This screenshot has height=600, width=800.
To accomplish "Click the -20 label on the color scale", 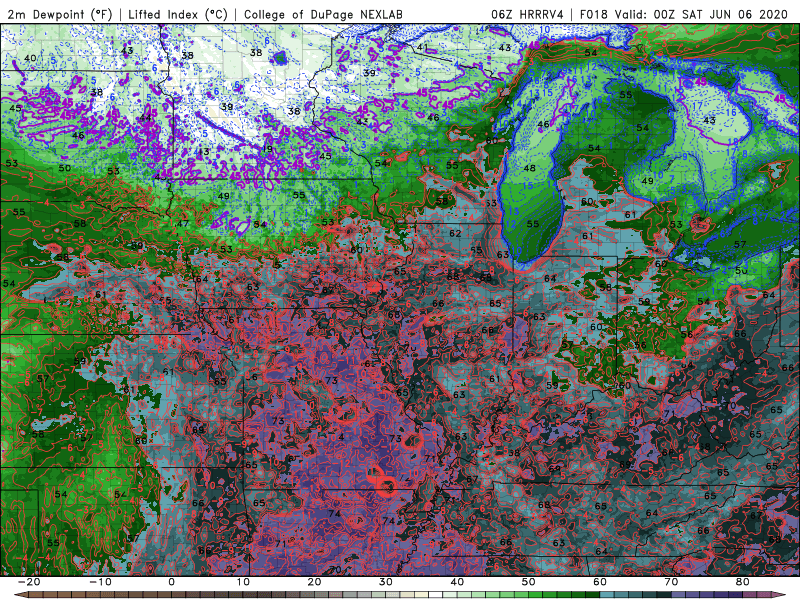I will [29, 582].
